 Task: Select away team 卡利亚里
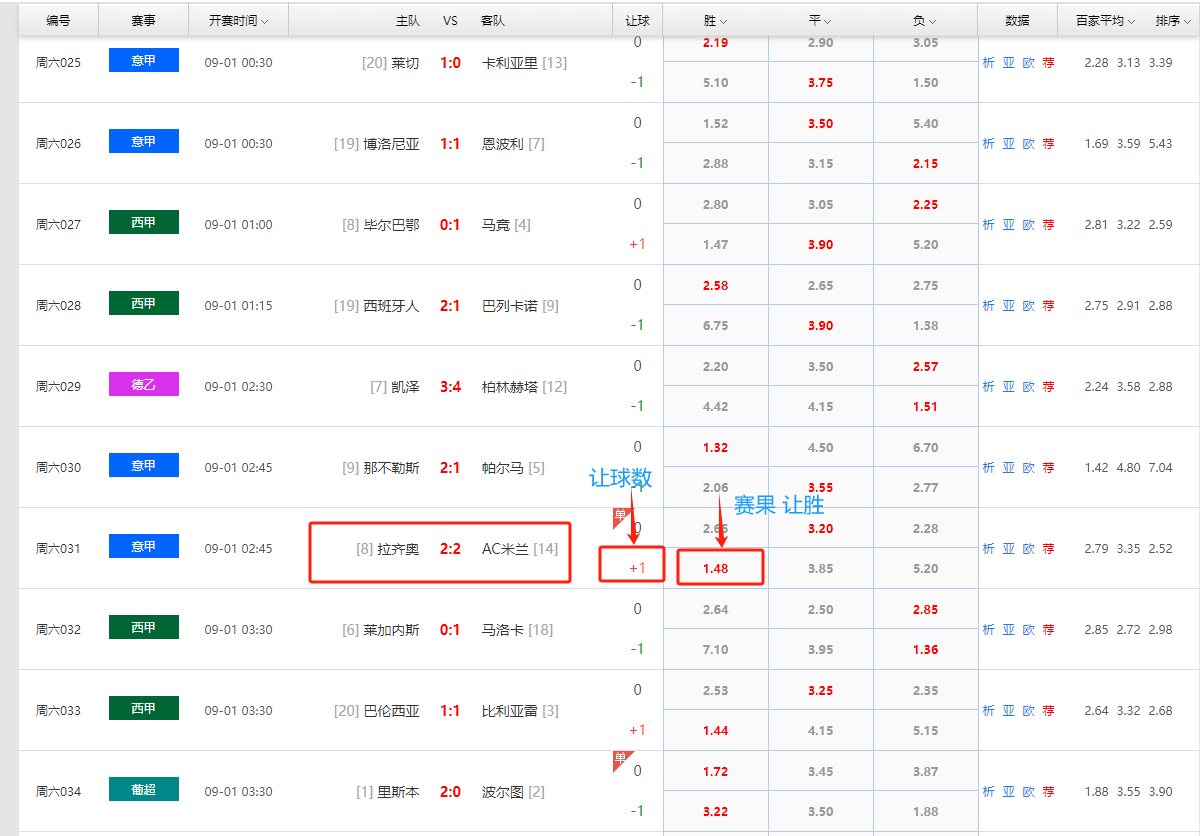coord(510,62)
